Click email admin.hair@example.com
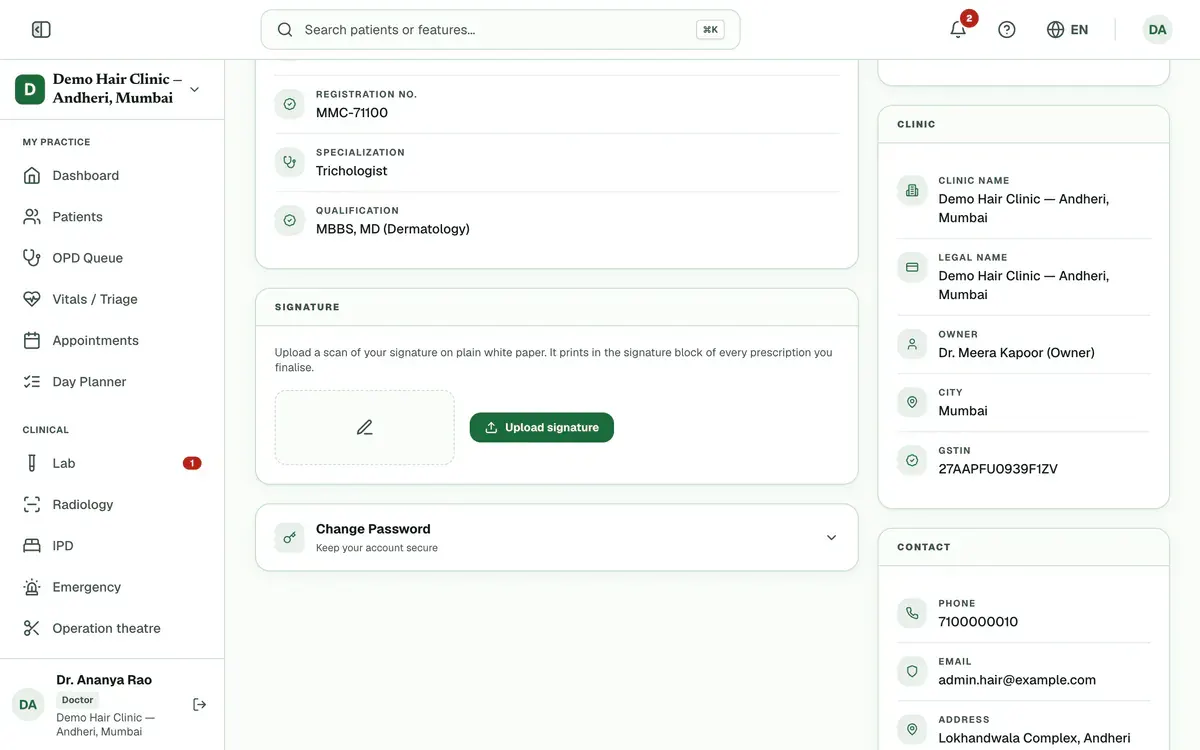The image size is (1200, 750). (1017, 680)
